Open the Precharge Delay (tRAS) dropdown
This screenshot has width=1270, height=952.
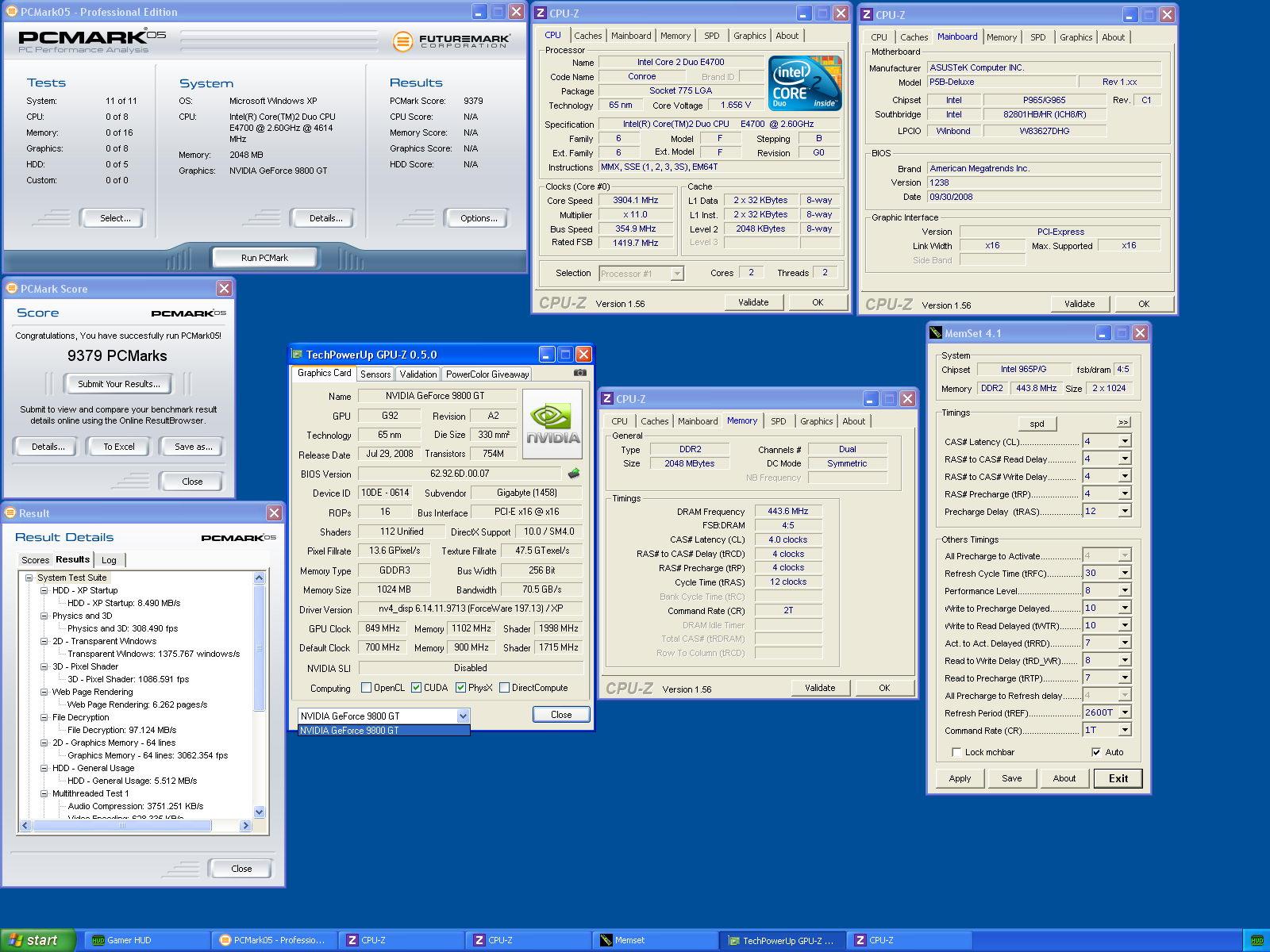point(1125,511)
